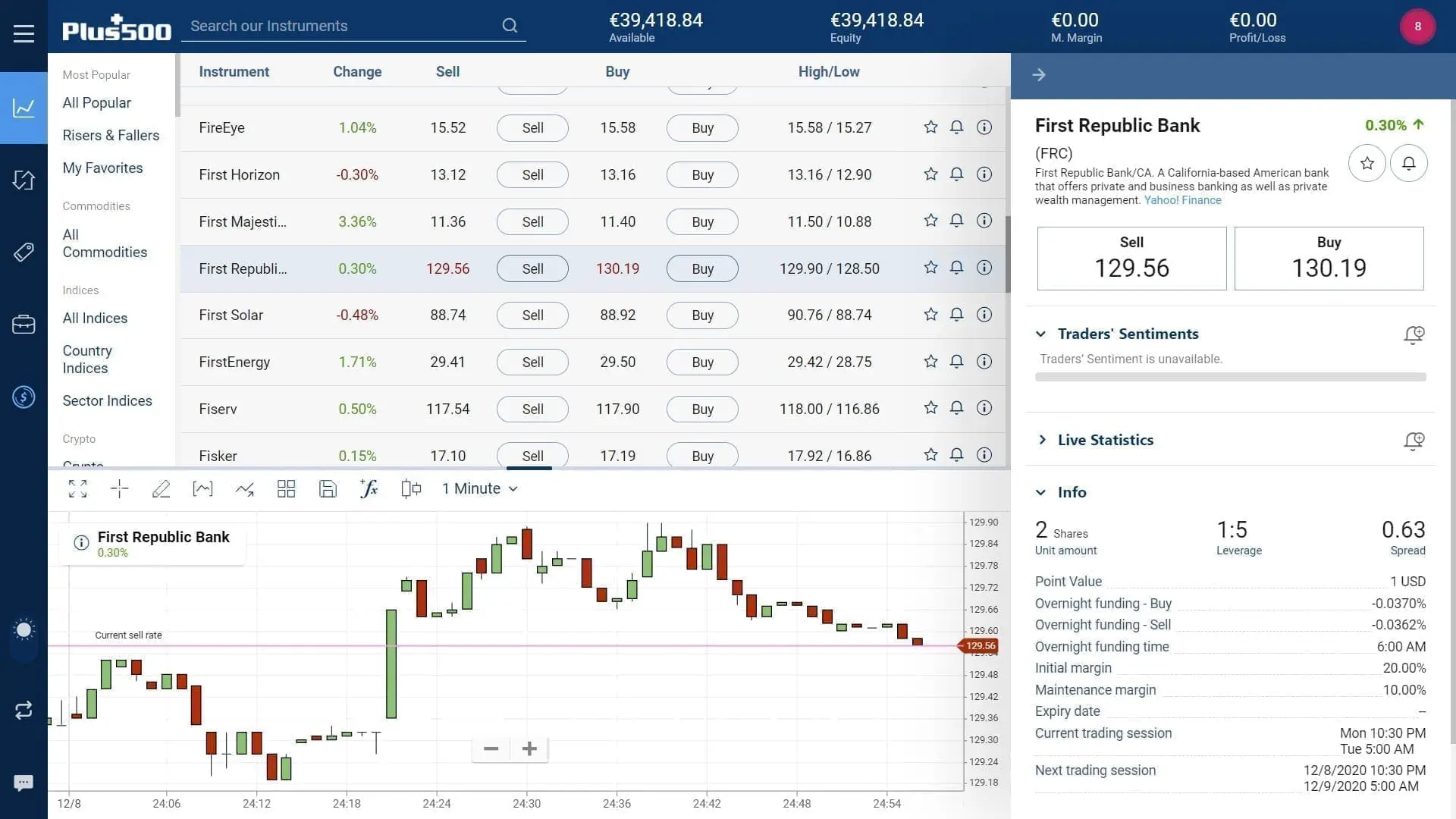Open info for First Horizon row
The width and height of the screenshot is (1456, 819).
pyautogui.click(x=984, y=174)
